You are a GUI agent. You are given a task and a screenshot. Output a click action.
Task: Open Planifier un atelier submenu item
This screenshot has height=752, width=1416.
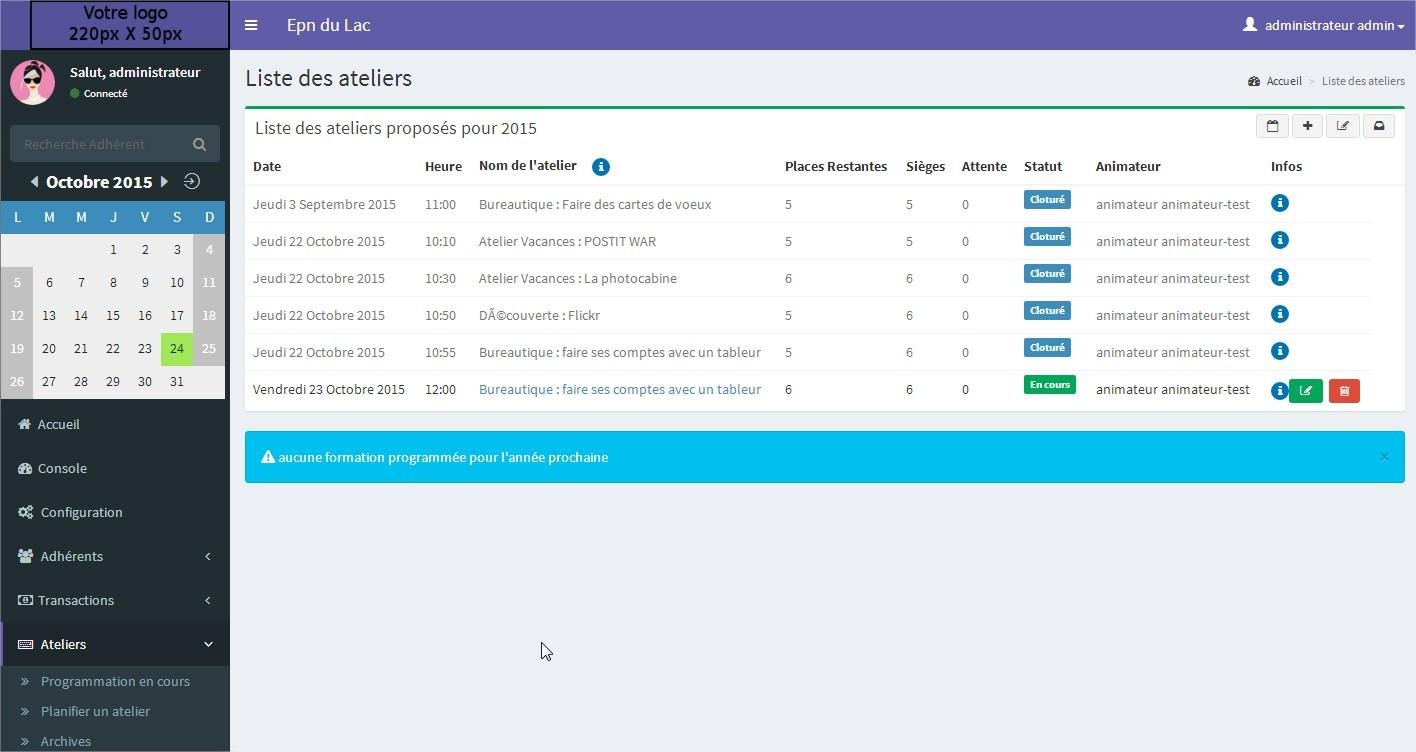95,711
